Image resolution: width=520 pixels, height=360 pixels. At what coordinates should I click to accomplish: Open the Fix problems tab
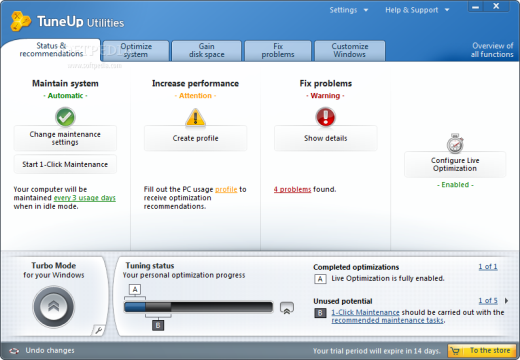pyautogui.click(x=278, y=50)
